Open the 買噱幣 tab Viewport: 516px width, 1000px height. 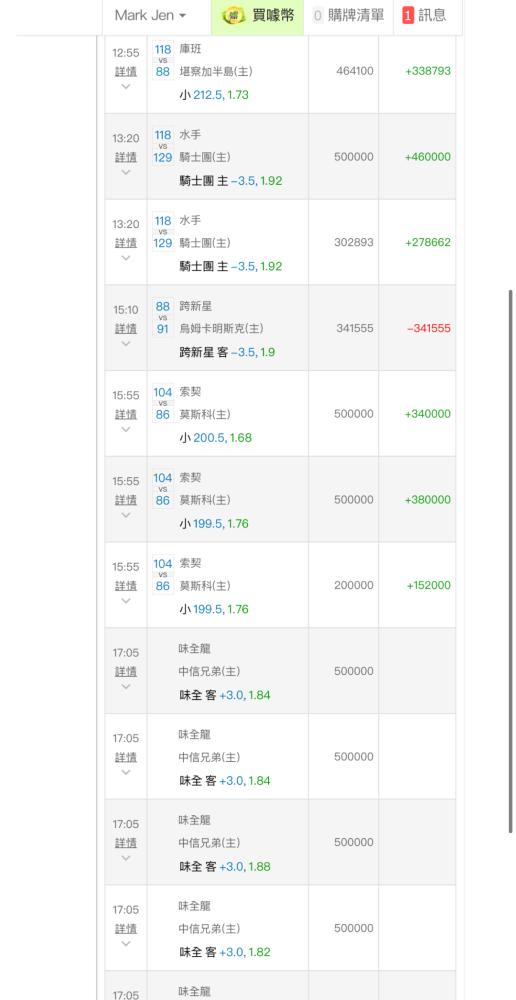[256, 15]
